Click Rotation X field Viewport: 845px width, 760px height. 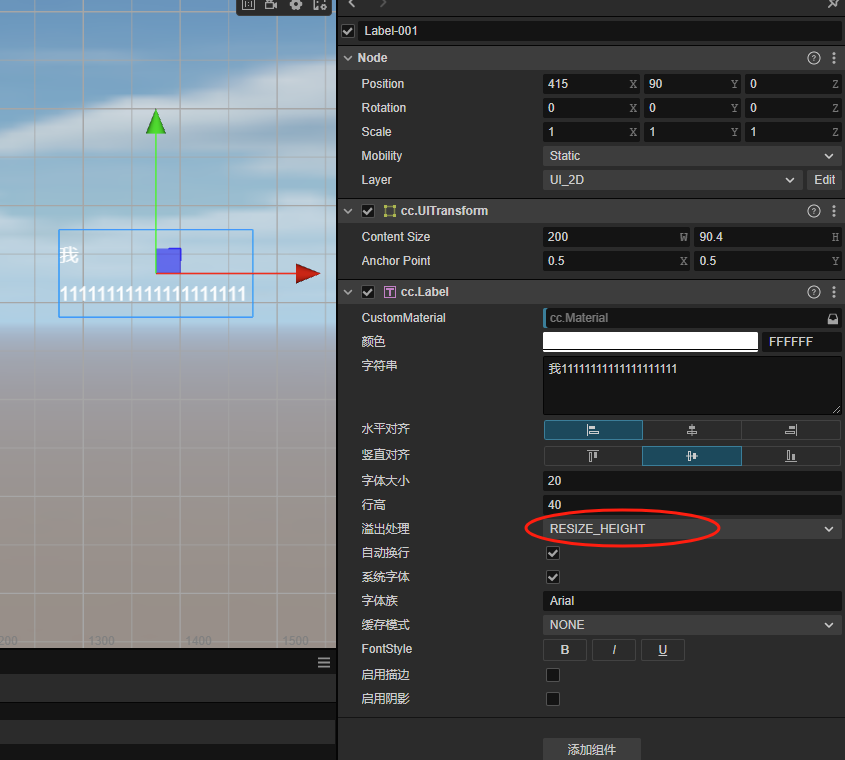pyautogui.click(x=591, y=108)
